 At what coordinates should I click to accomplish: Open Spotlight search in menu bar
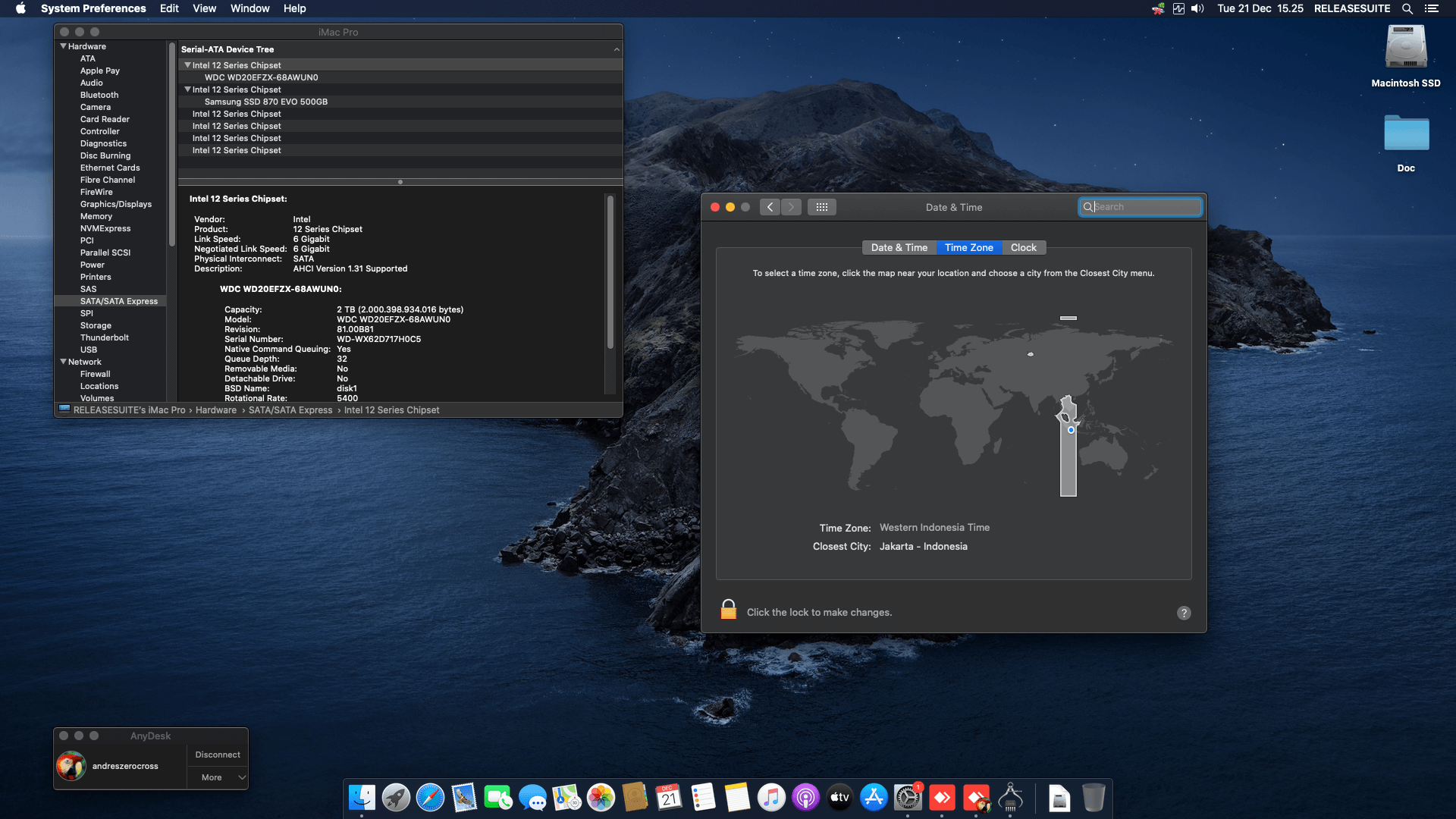click(x=1407, y=8)
